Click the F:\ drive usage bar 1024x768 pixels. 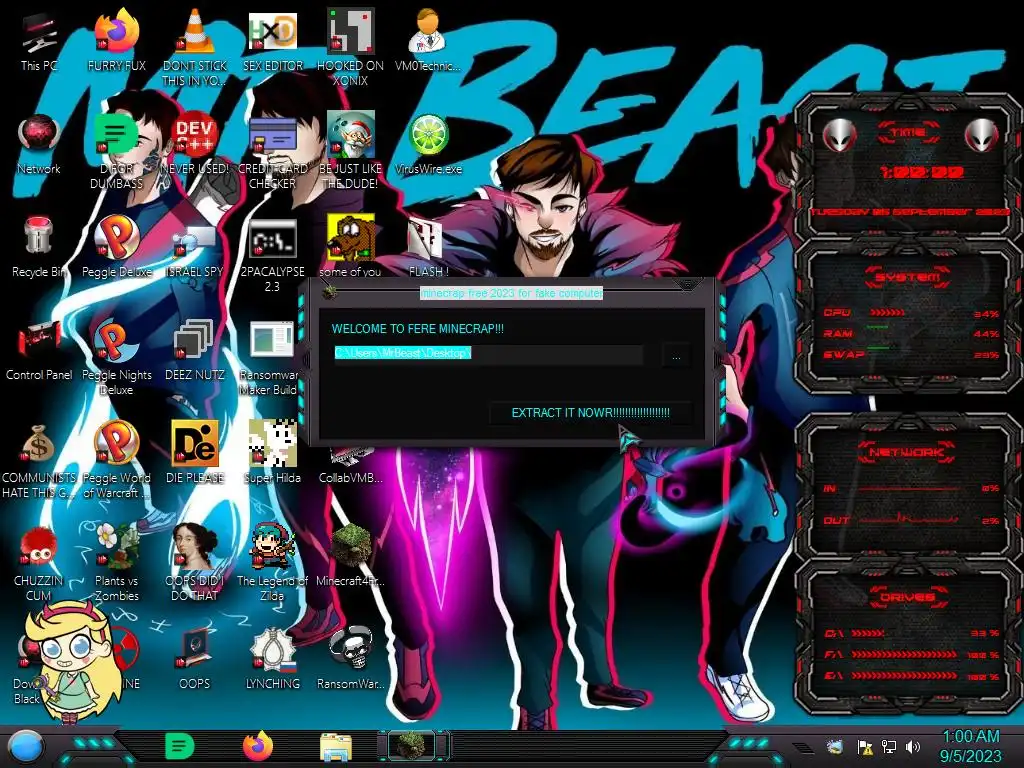point(904,654)
